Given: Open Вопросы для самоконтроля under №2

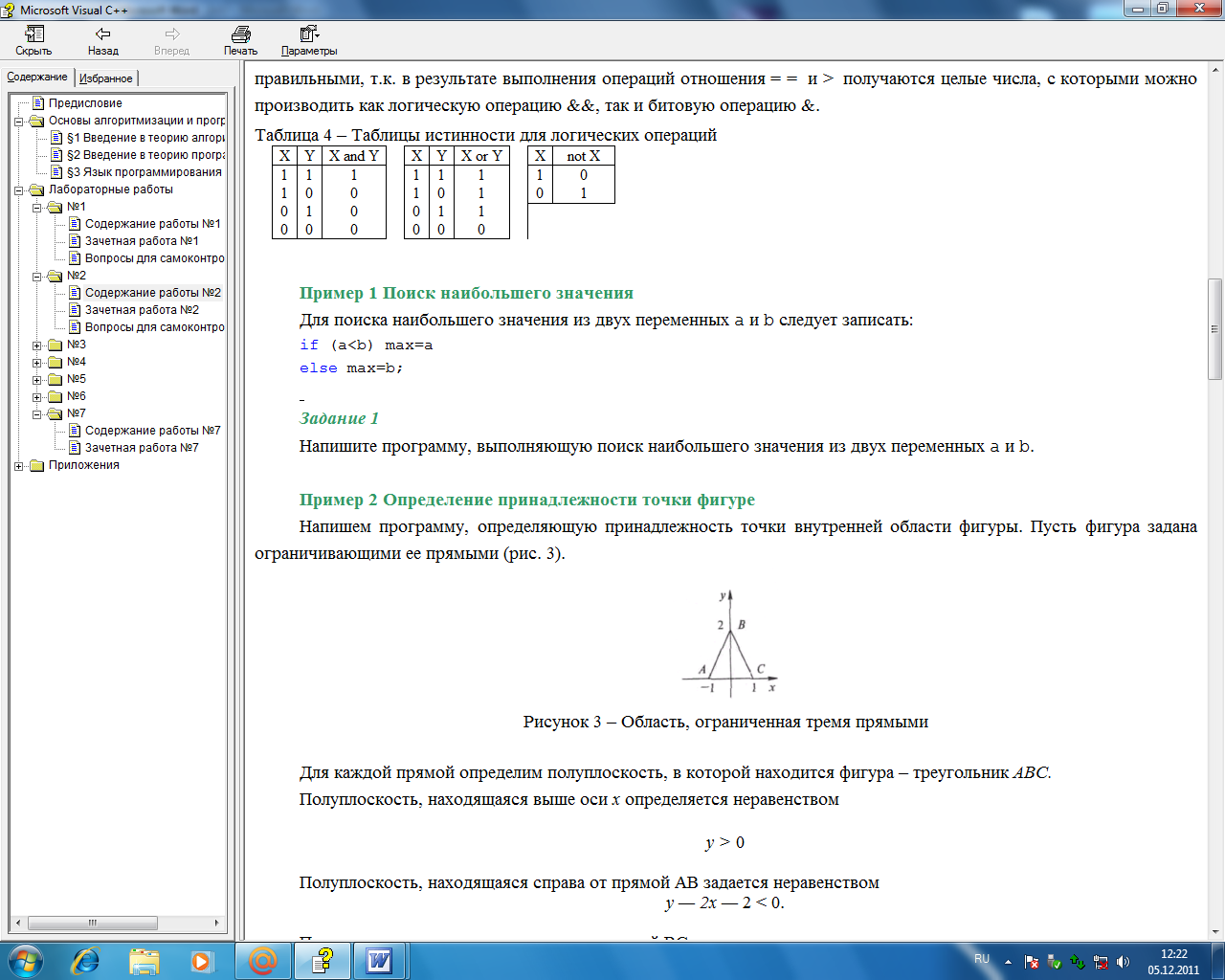Looking at the screenshot, I should [154, 327].
